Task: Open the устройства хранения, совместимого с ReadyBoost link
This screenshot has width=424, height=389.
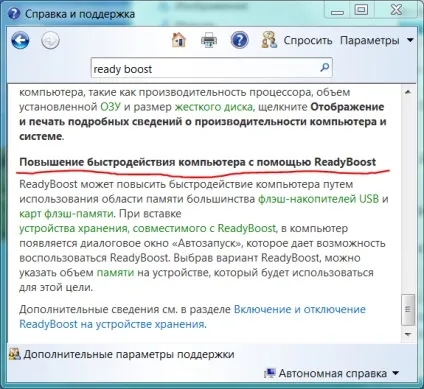Action: [x=148, y=228]
